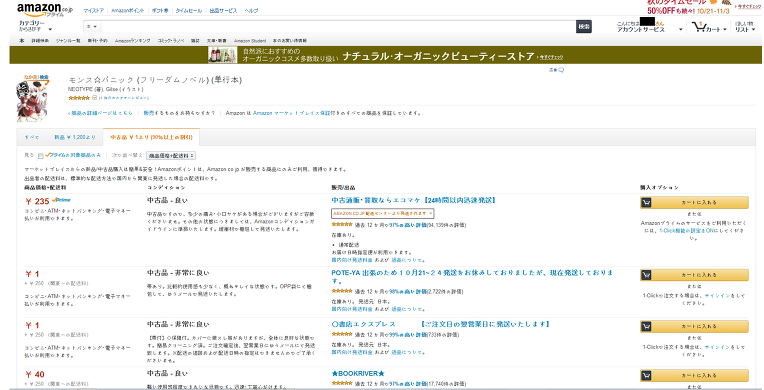The height and width of the screenshot is (390, 764).
Task: Open seller ★BOOKRIVER★ link
Action: pyautogui.click(x=358, y=373)
